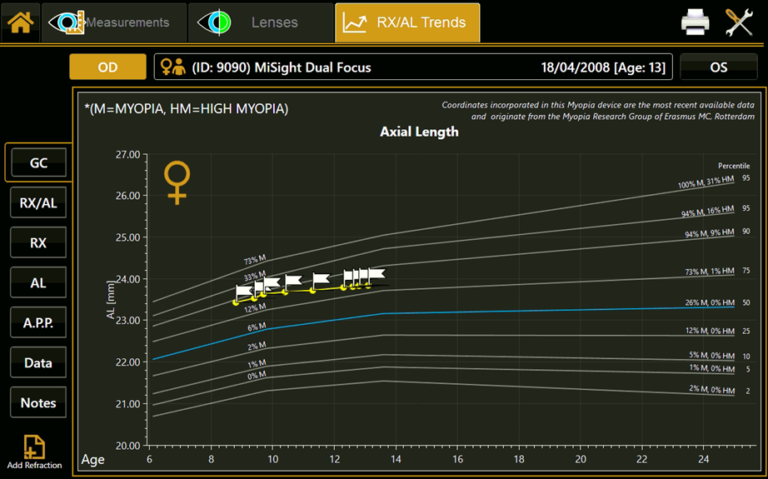Open the RX/AL Trends tab
The height and width of the screenshot is (479, 768).
pos(407,22)
